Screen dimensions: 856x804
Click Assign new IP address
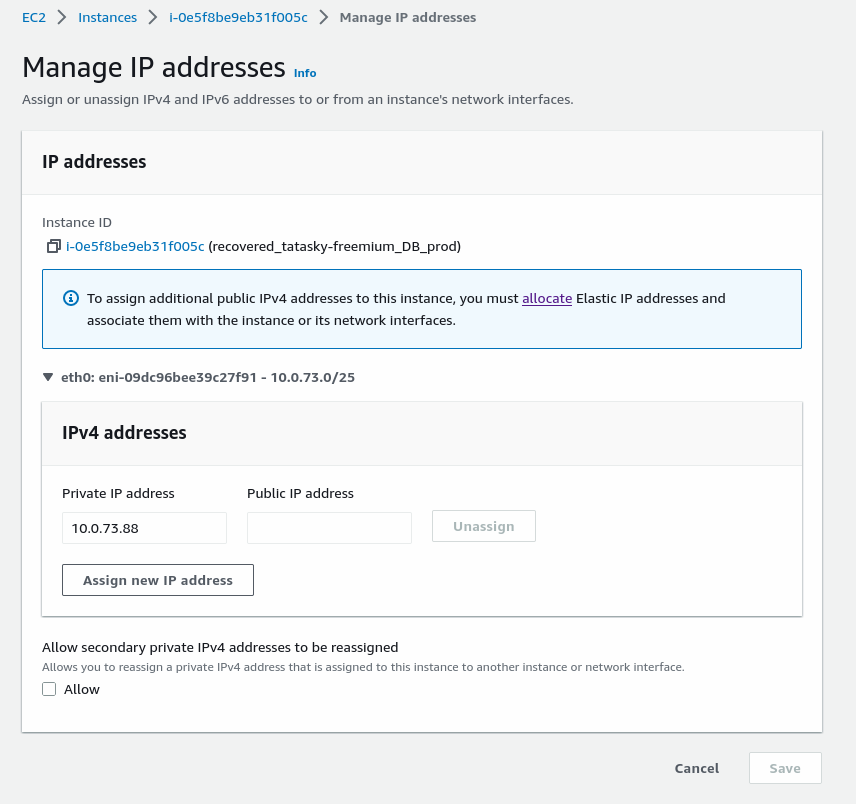tap(158, 580)
